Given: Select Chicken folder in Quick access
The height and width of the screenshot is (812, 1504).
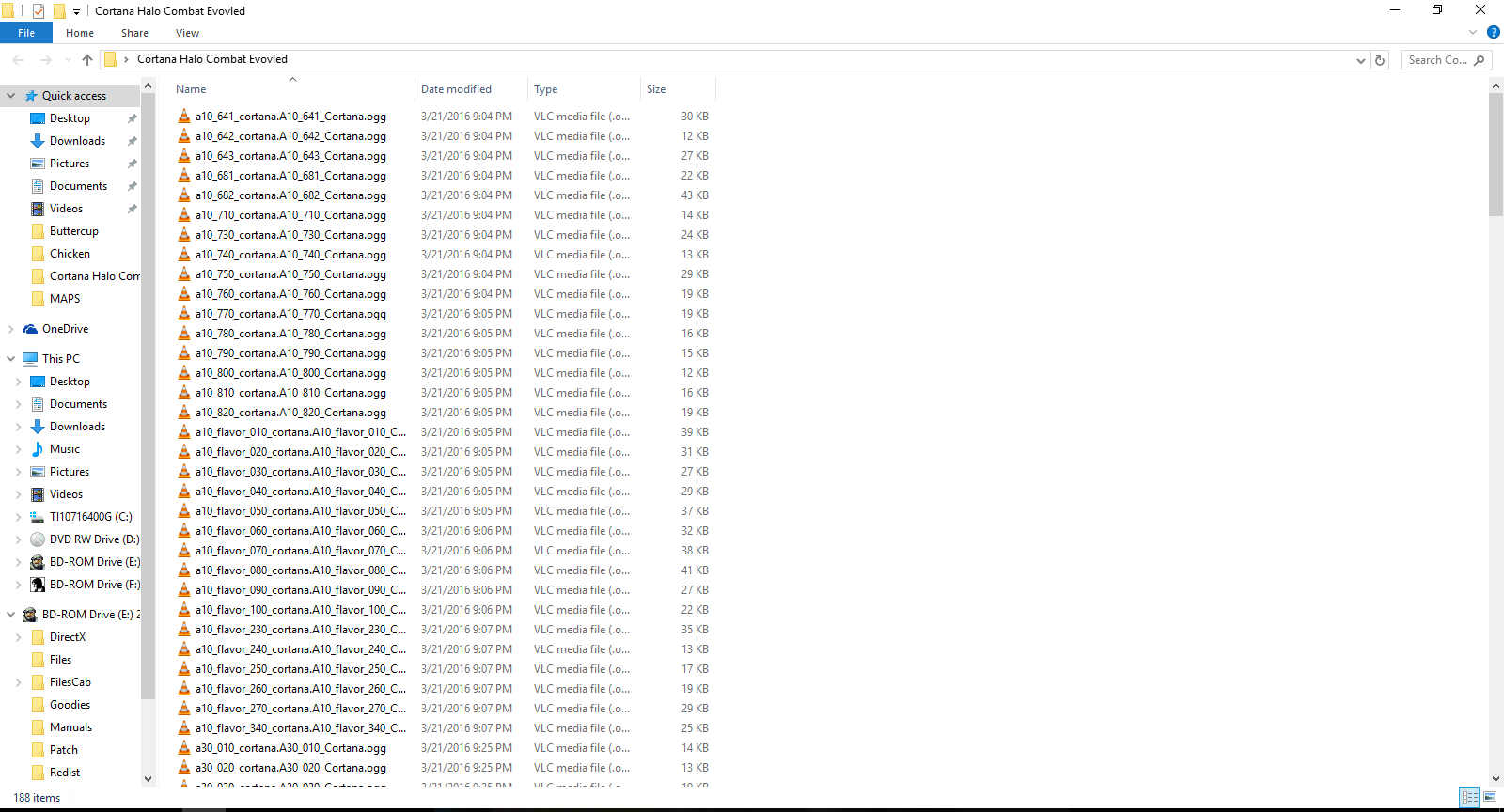Looking at the screenshot, I should click(x=70, y=254).
